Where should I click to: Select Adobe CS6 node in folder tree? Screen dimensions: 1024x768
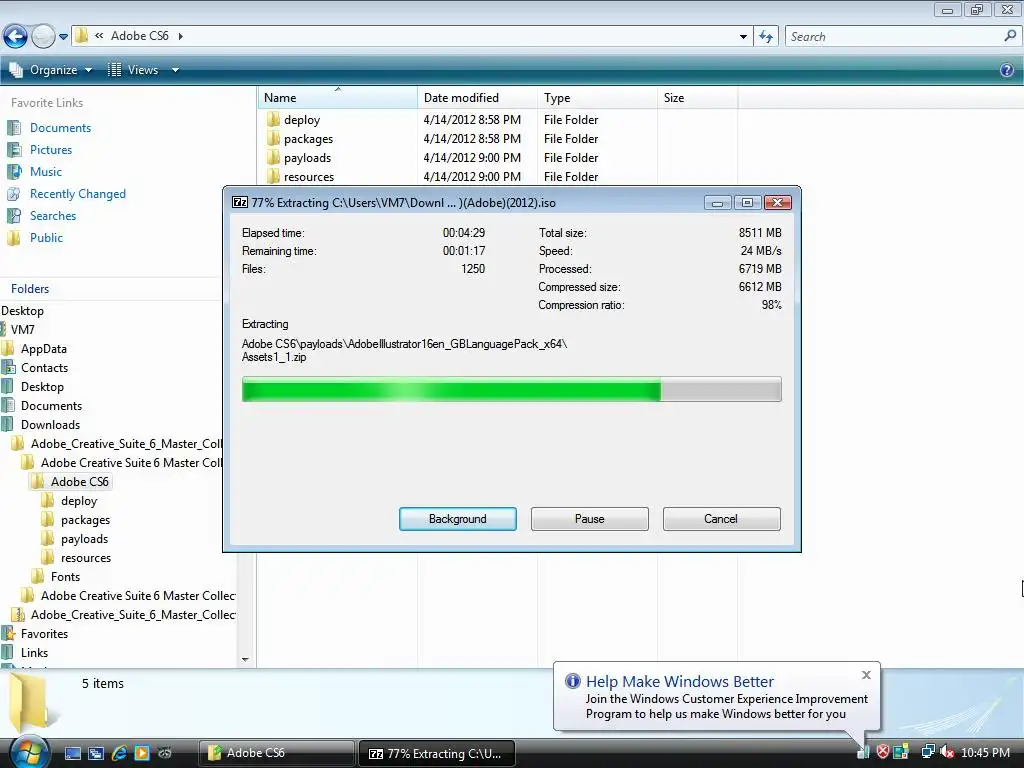pyautogui.click(x=80, y=481)
